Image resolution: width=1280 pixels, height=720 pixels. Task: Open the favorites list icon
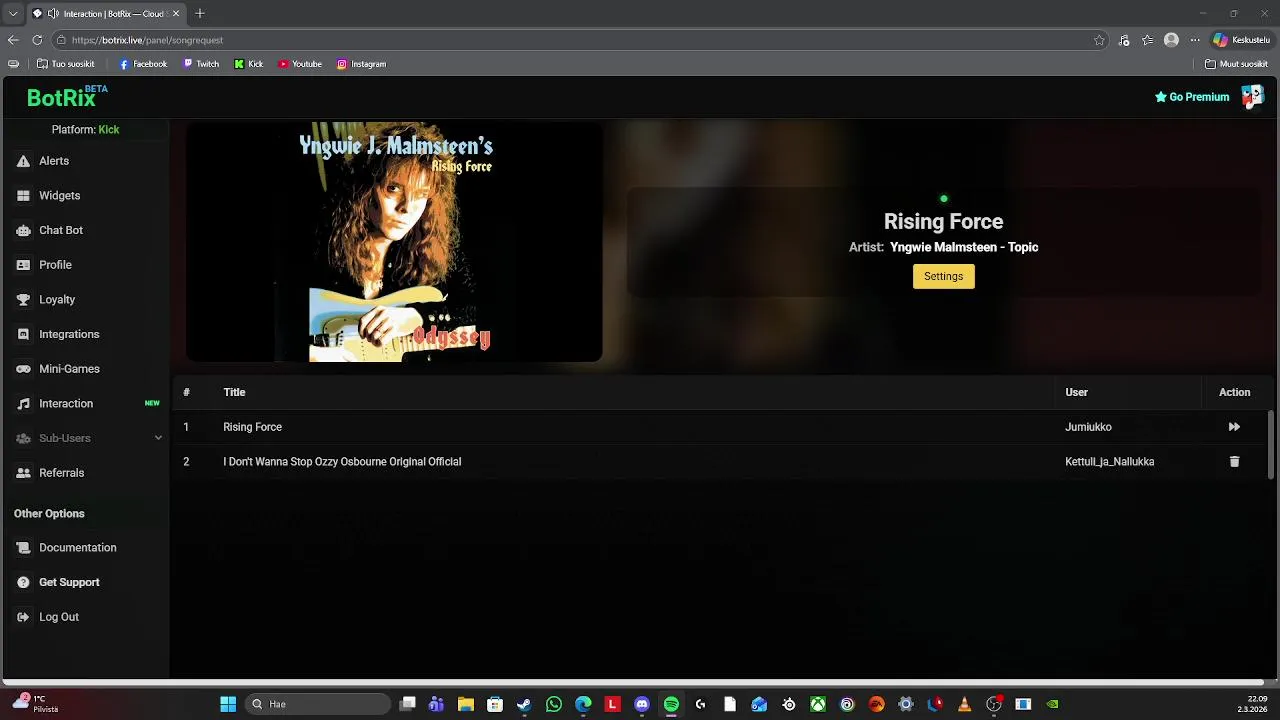pos(1147,40)
